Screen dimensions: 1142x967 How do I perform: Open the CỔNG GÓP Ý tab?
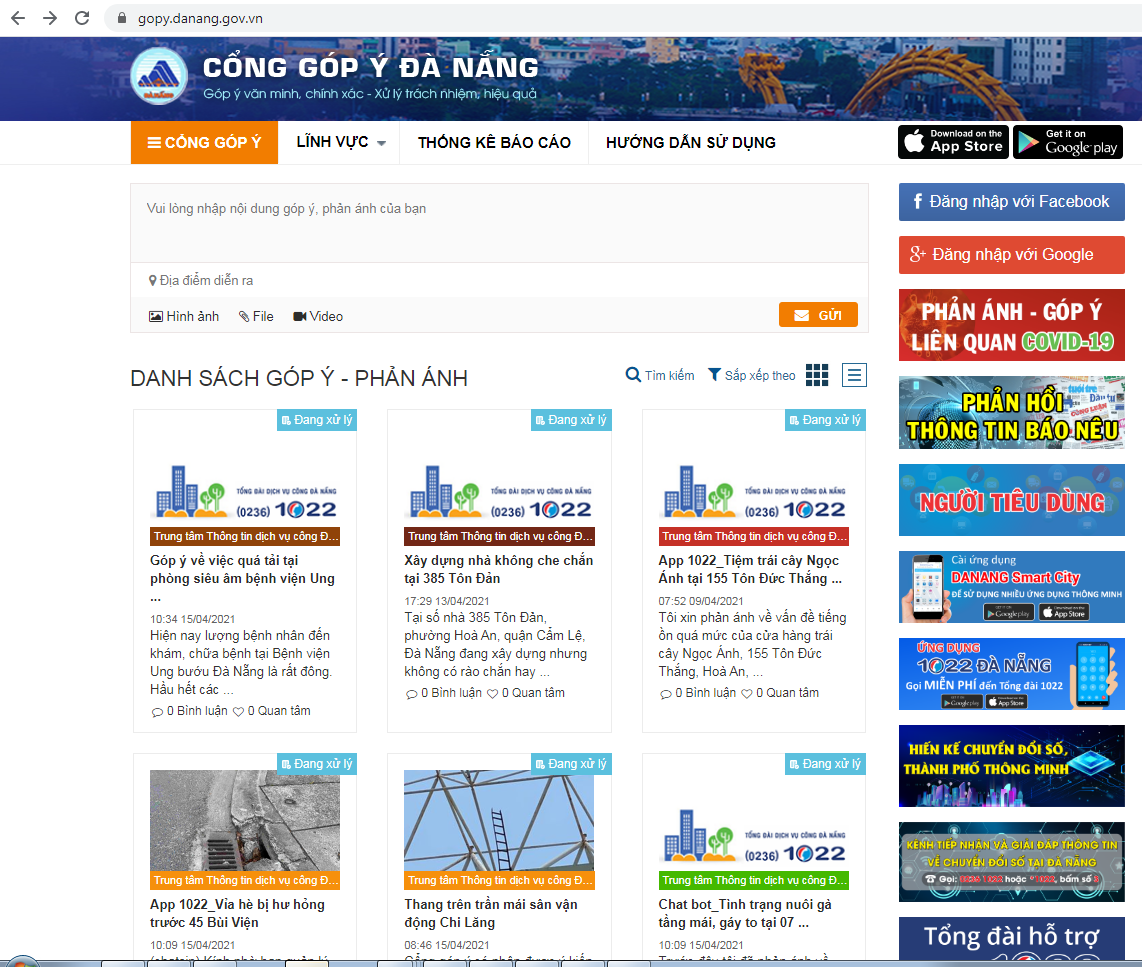click(205, 142)
